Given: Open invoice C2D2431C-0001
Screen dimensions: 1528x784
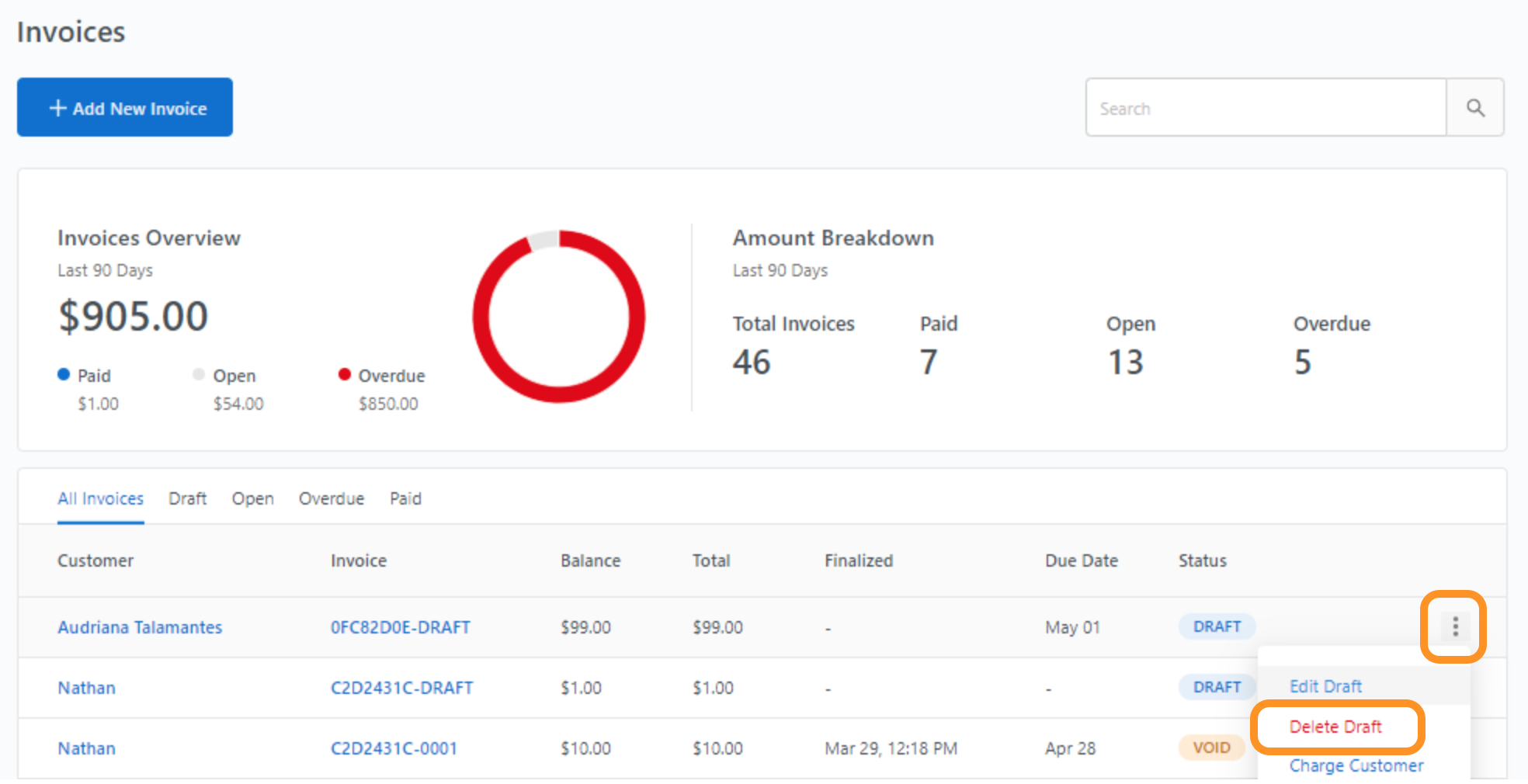Looking at the screenshot, I should (x=394, y=748).
